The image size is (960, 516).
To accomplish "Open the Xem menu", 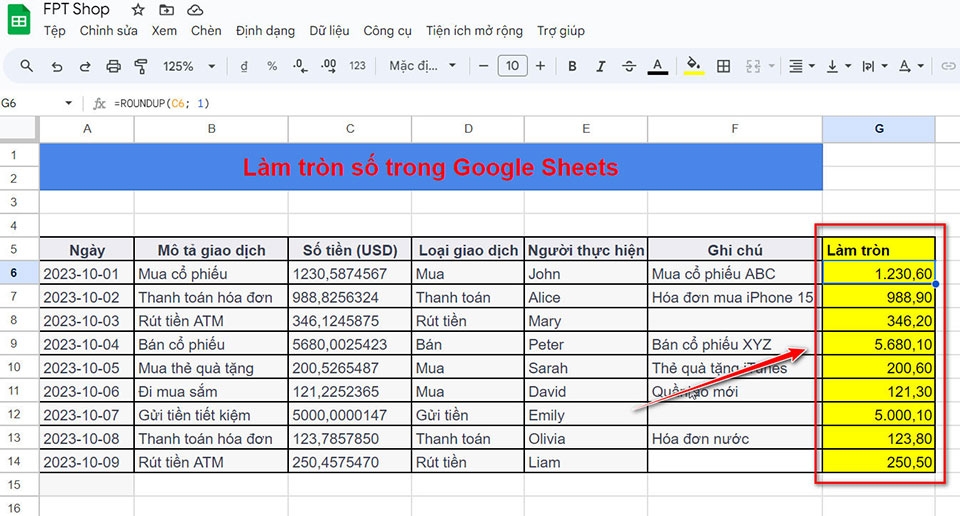I will click(164, 31).
